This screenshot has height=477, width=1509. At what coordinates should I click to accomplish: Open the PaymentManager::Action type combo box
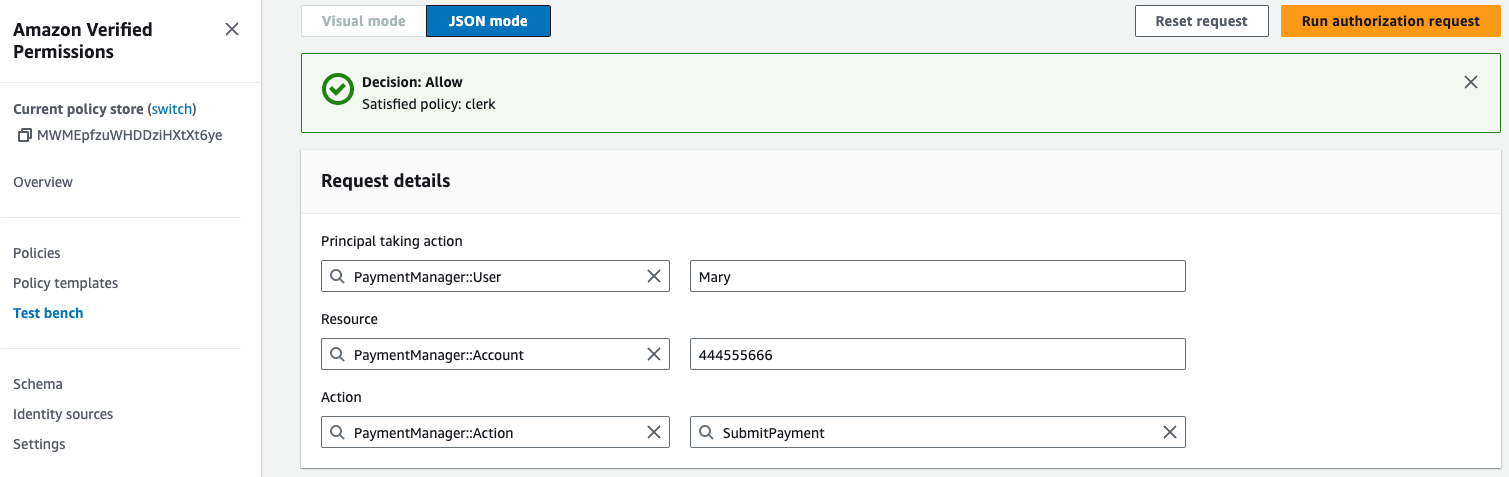(x=495, y=433)
